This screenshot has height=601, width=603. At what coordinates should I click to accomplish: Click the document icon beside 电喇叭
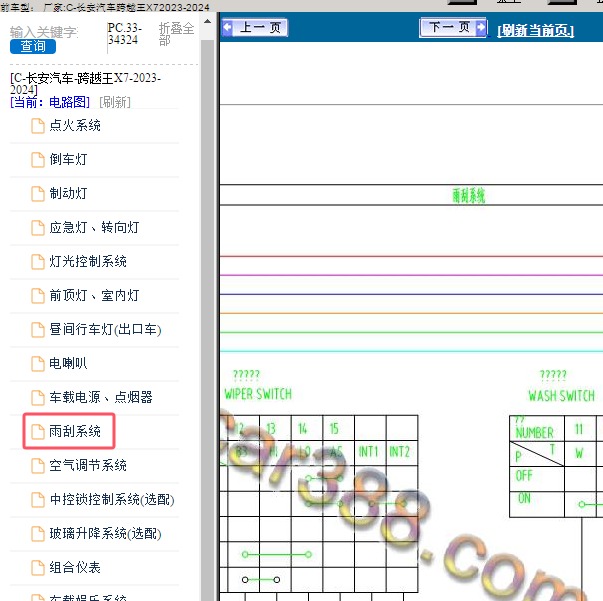pyautogui.click(x=38, y=364)
